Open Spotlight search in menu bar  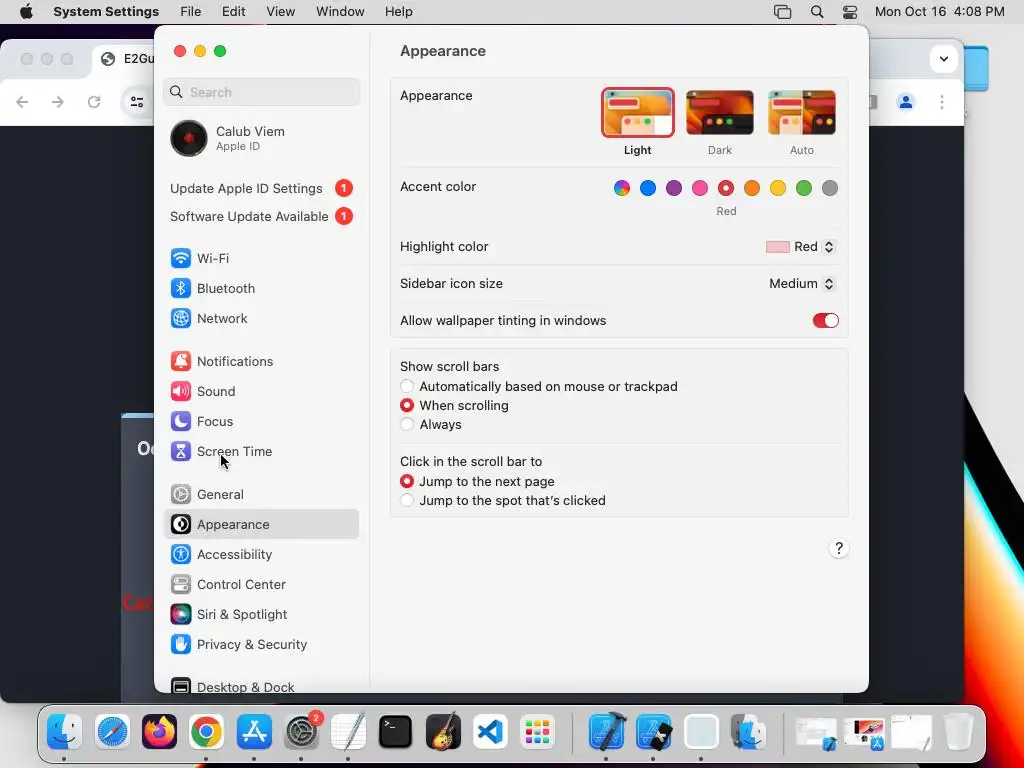pyautogui.click(x=816, y=12)
